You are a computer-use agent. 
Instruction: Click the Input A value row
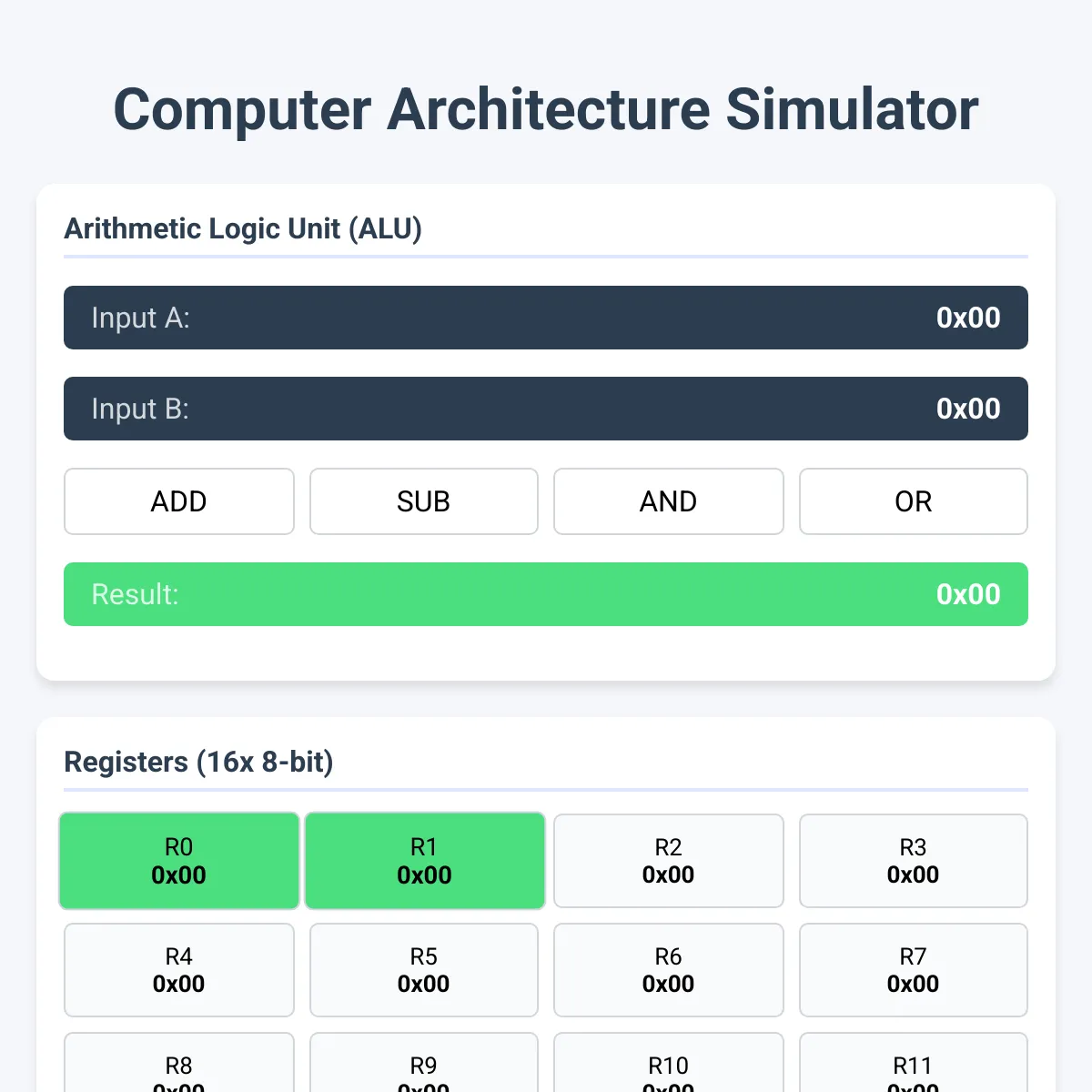(x=546, y=318)
